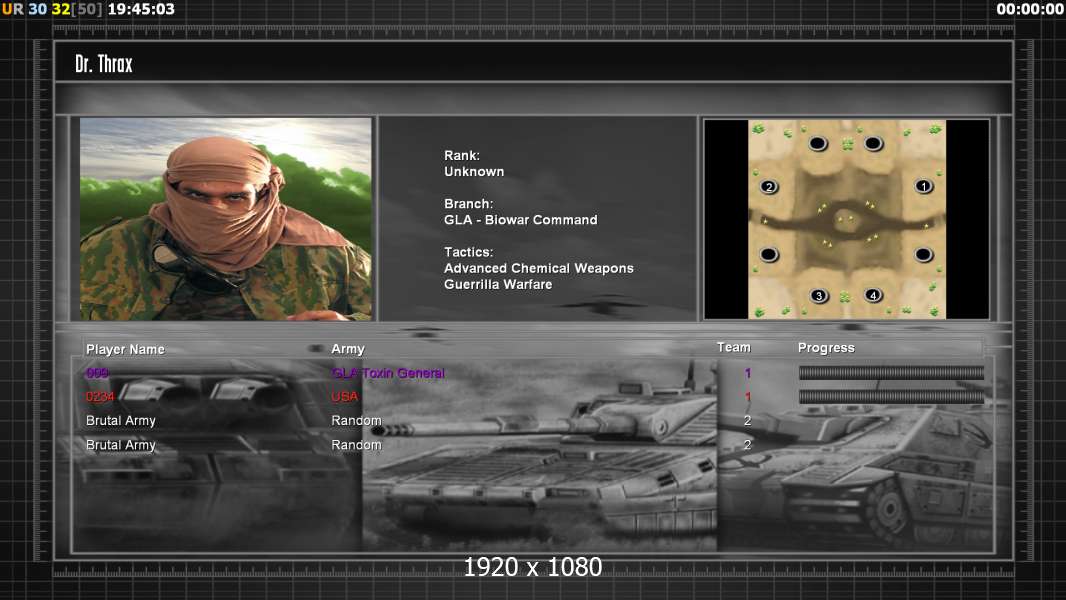
Task: Select start position 3 on minimap
Action: tap(819, 296)
